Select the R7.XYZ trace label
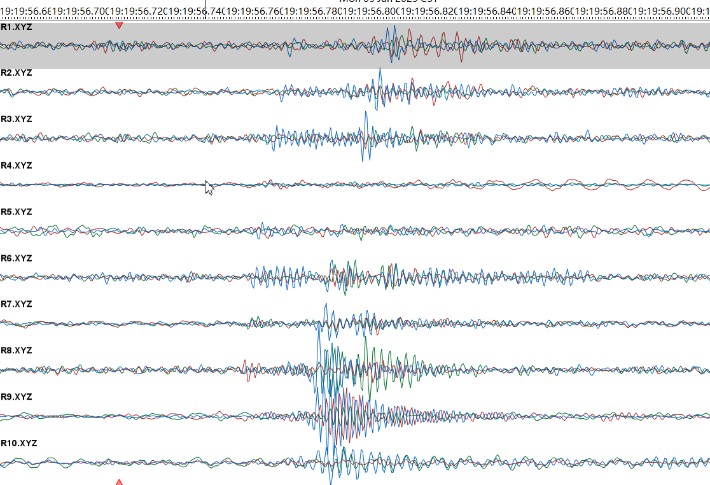710x485 pixels. click(x=17, y=304)
